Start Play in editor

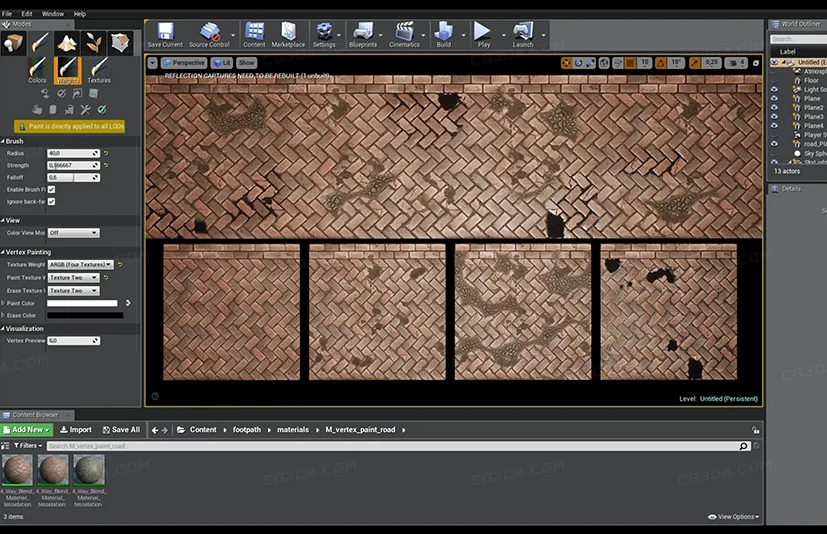click(483, 35)
